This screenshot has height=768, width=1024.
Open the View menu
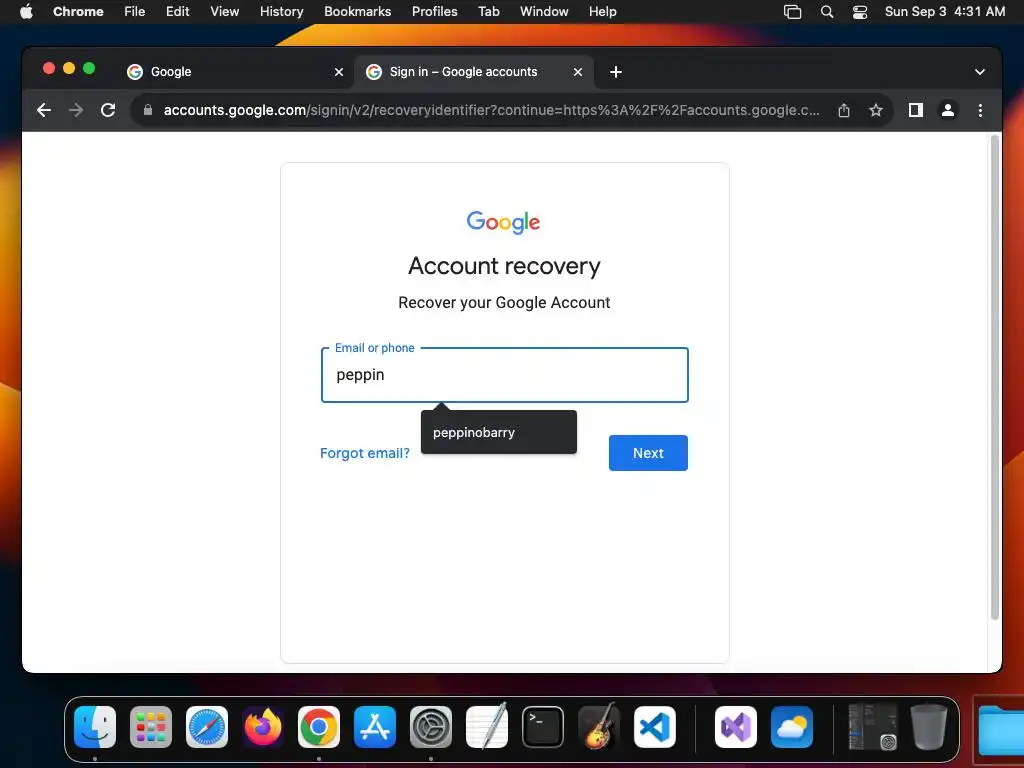pyautogui.click(x=225, y=12)
